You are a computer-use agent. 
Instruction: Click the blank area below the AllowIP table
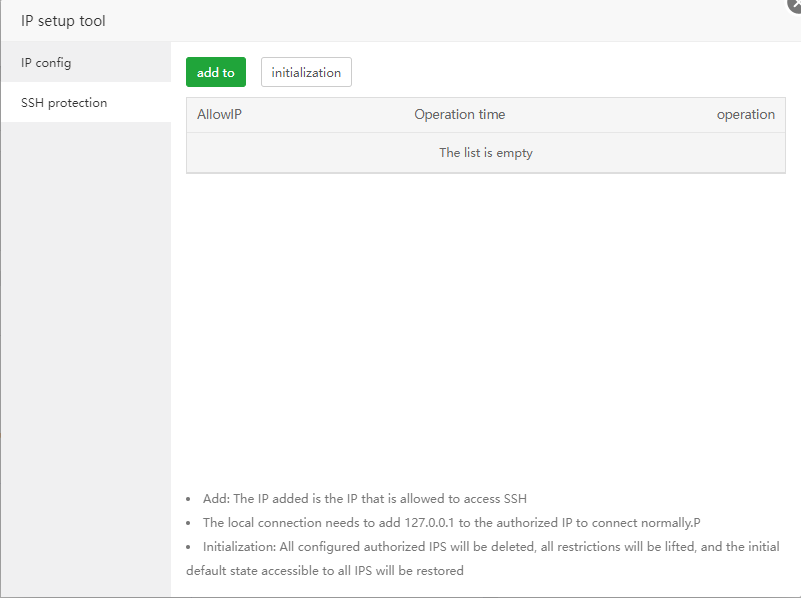click(486, 320)
